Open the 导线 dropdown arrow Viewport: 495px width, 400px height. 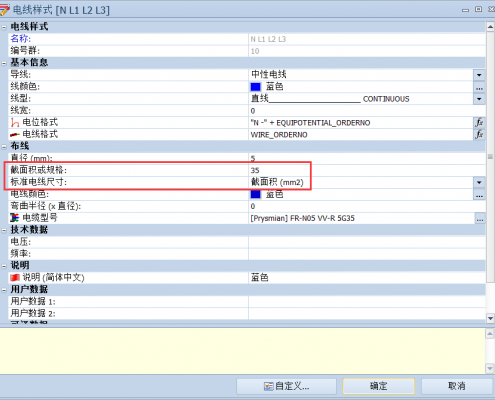[479, 75]
